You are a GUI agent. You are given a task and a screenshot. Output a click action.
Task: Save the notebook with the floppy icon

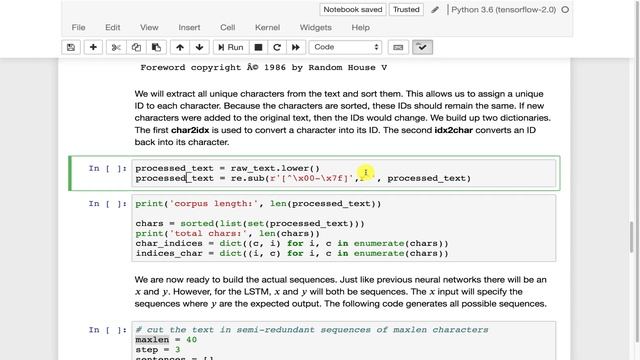click(71, 47)
